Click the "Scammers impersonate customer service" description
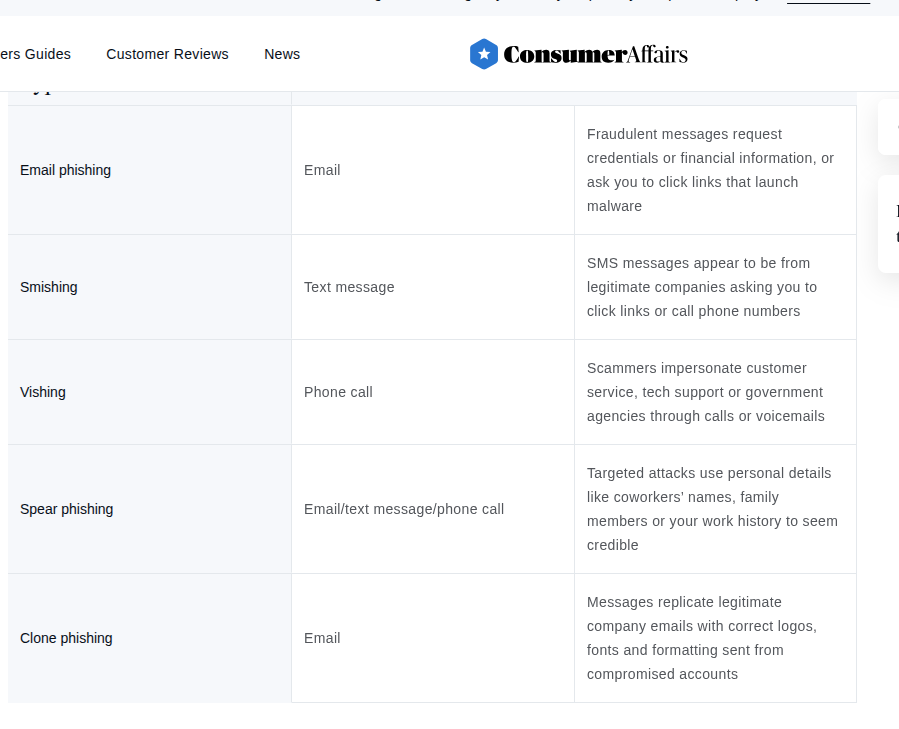 [x=705, y=392]
